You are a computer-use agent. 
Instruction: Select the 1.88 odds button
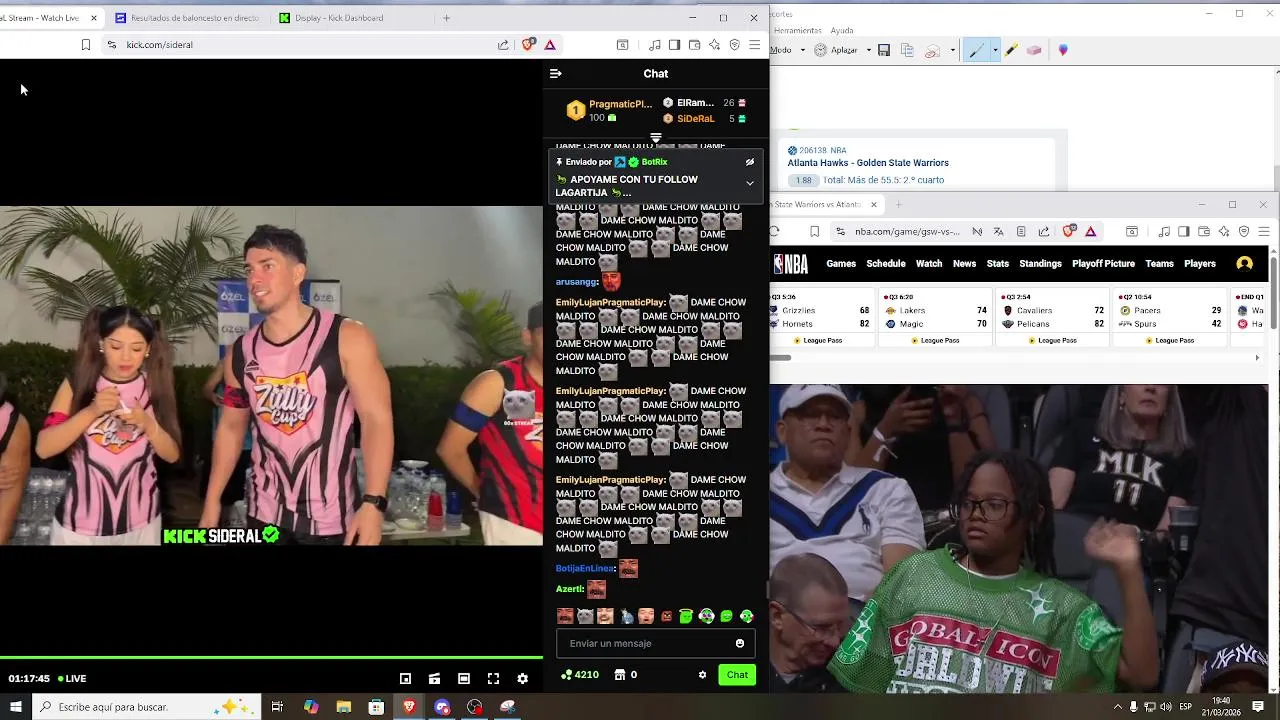click(803, 180)
